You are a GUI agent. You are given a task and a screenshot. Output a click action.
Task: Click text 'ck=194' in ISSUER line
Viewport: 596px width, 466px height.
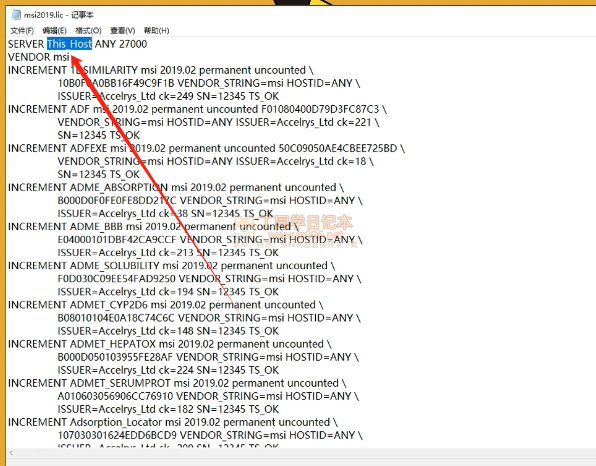(176, 292)
